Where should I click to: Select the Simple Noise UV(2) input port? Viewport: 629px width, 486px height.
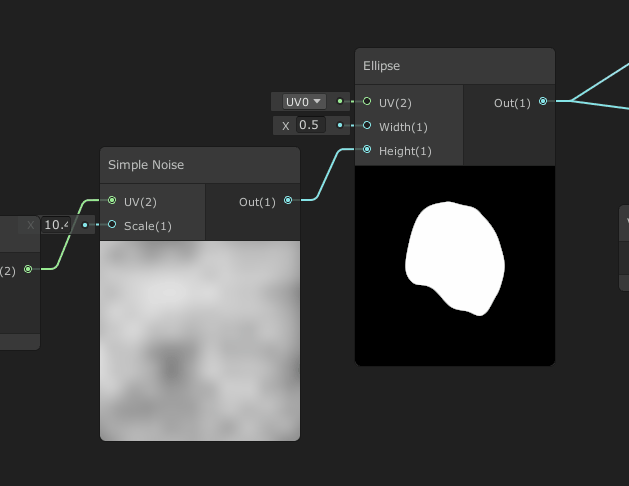coord(112,201)
